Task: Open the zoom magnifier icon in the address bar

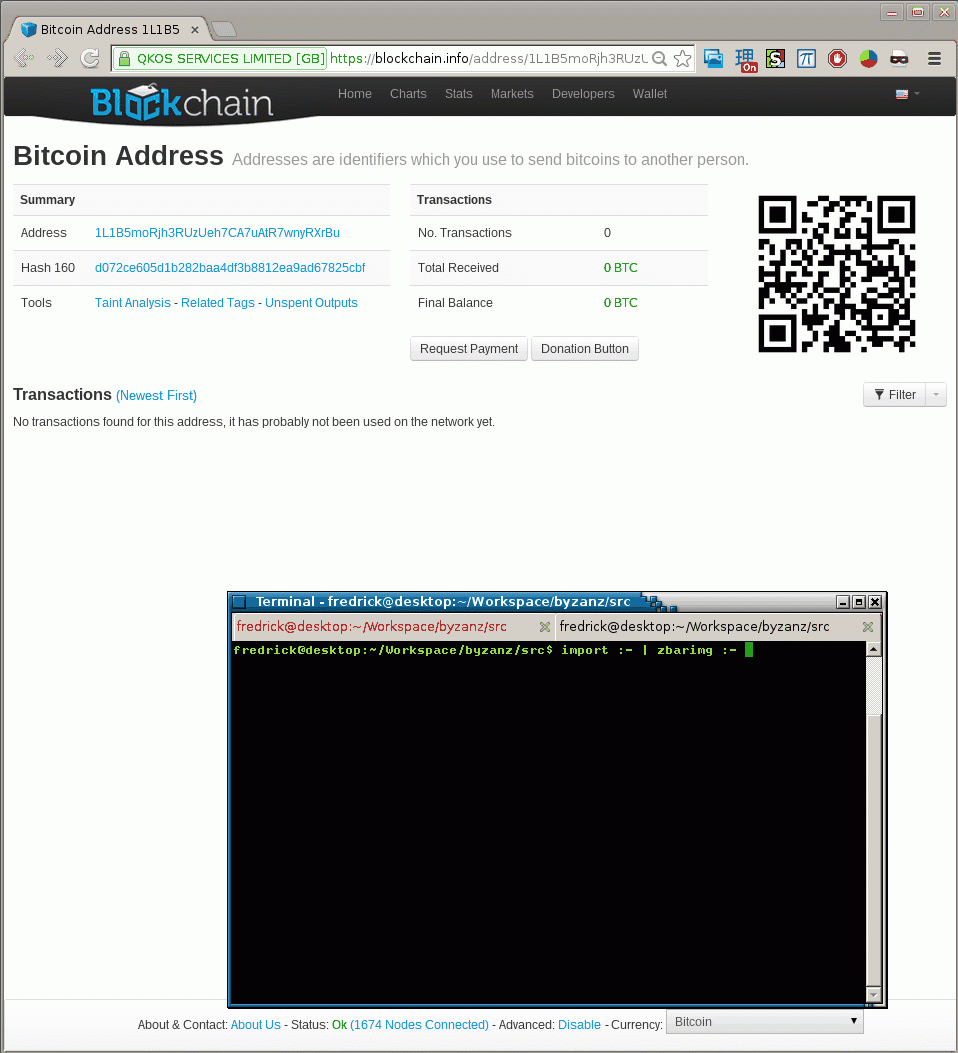Action: pos(659,59)
